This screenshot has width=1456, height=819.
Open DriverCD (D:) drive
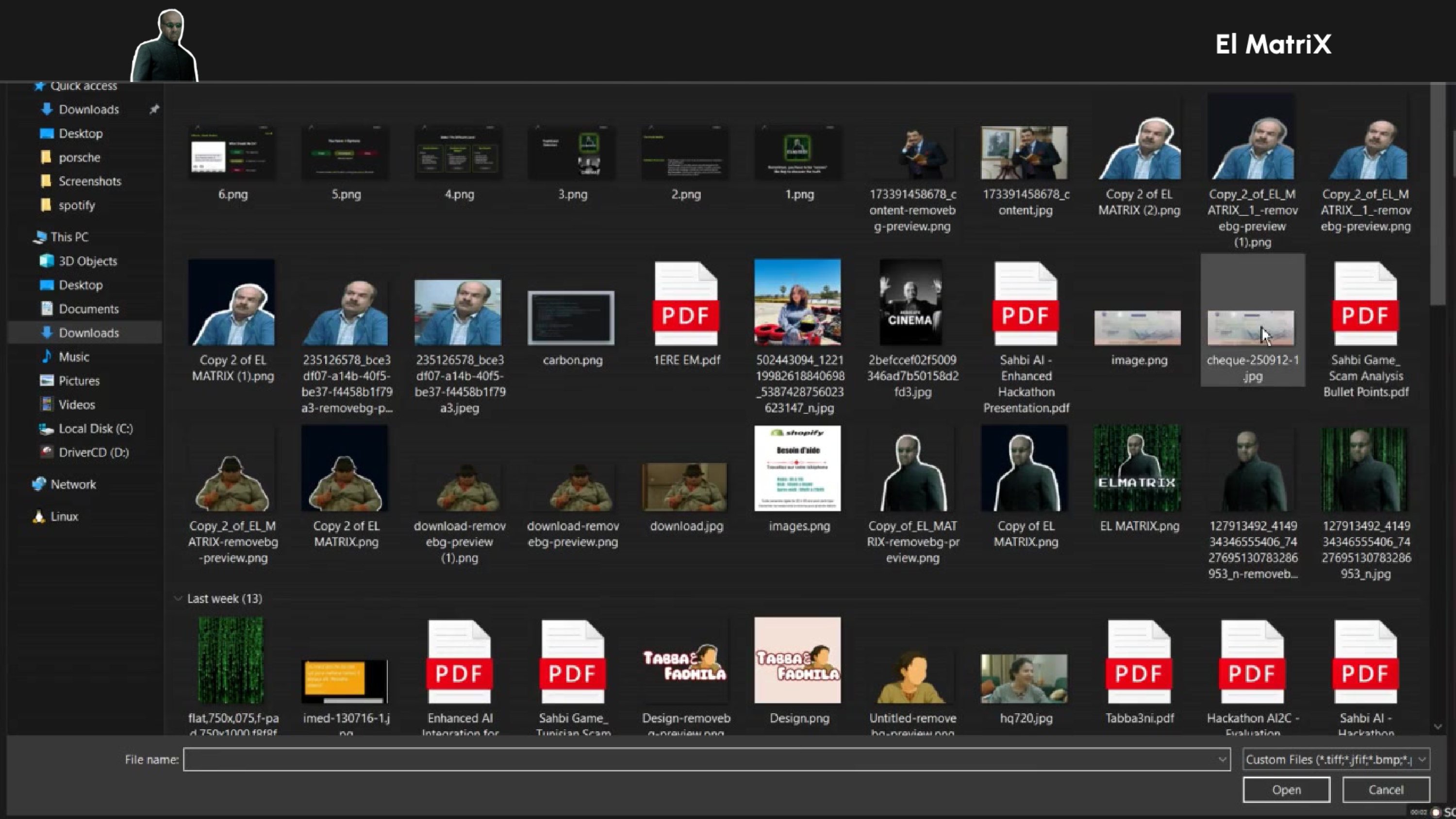[93, 453]
